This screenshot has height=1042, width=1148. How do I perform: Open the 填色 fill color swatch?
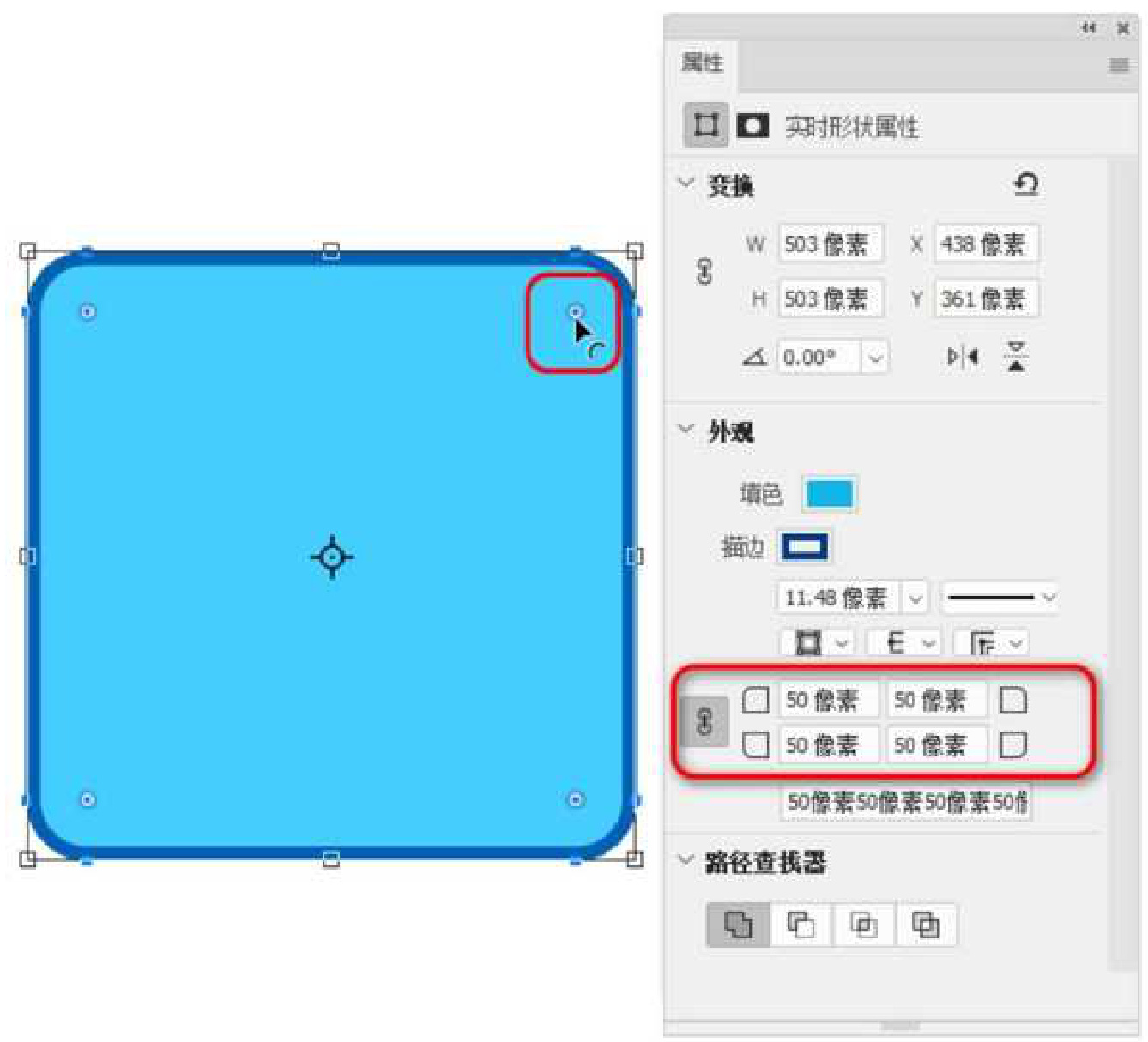click(x=829, y=494)
